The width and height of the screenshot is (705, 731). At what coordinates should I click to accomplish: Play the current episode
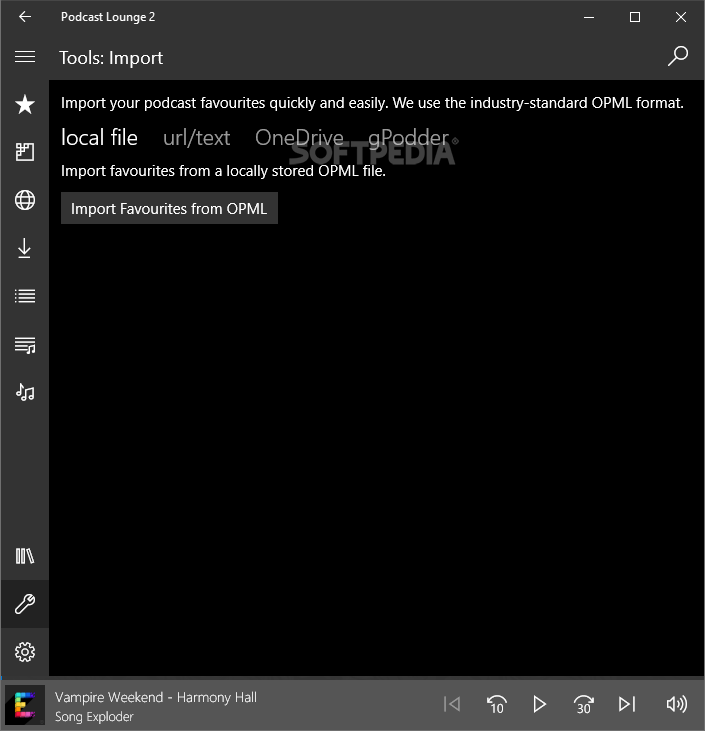pos(539,704)
